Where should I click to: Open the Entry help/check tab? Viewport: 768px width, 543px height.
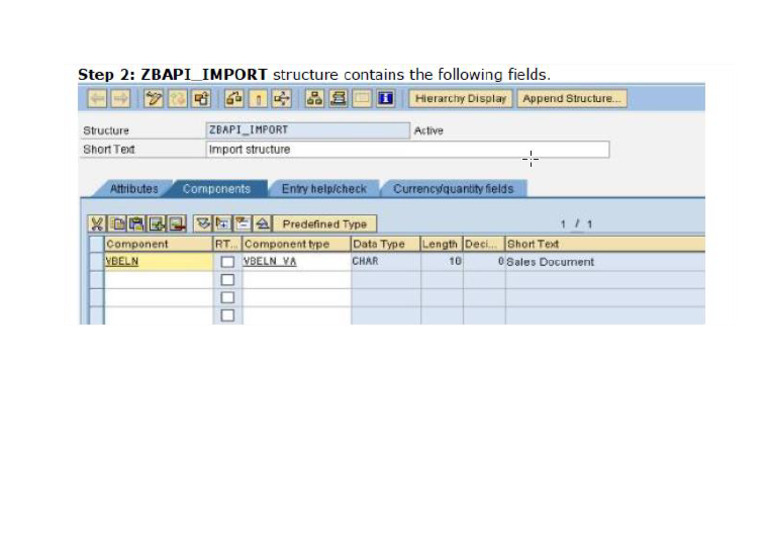[323, 189]
